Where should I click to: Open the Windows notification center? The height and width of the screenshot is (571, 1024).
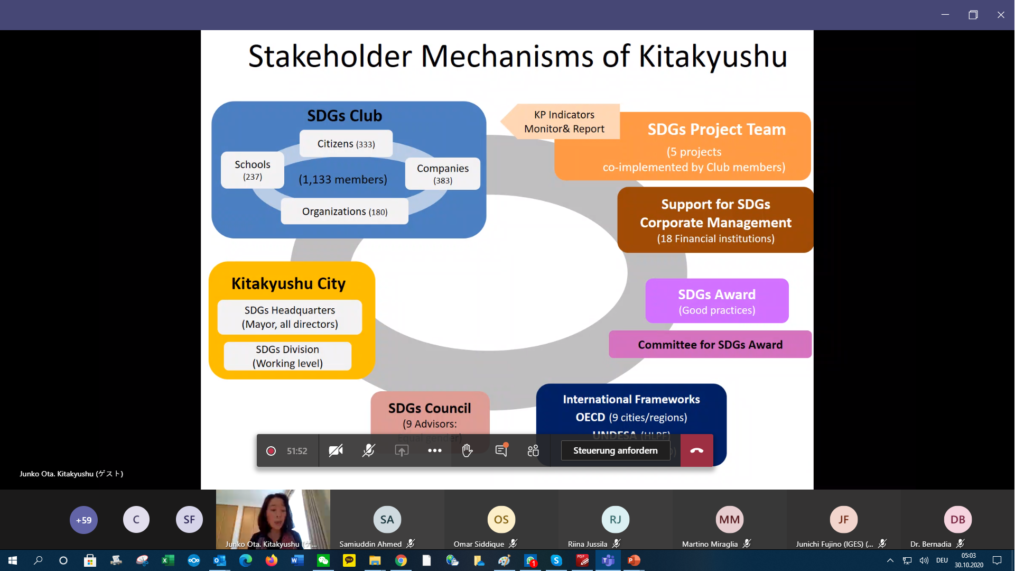[997, 561]
